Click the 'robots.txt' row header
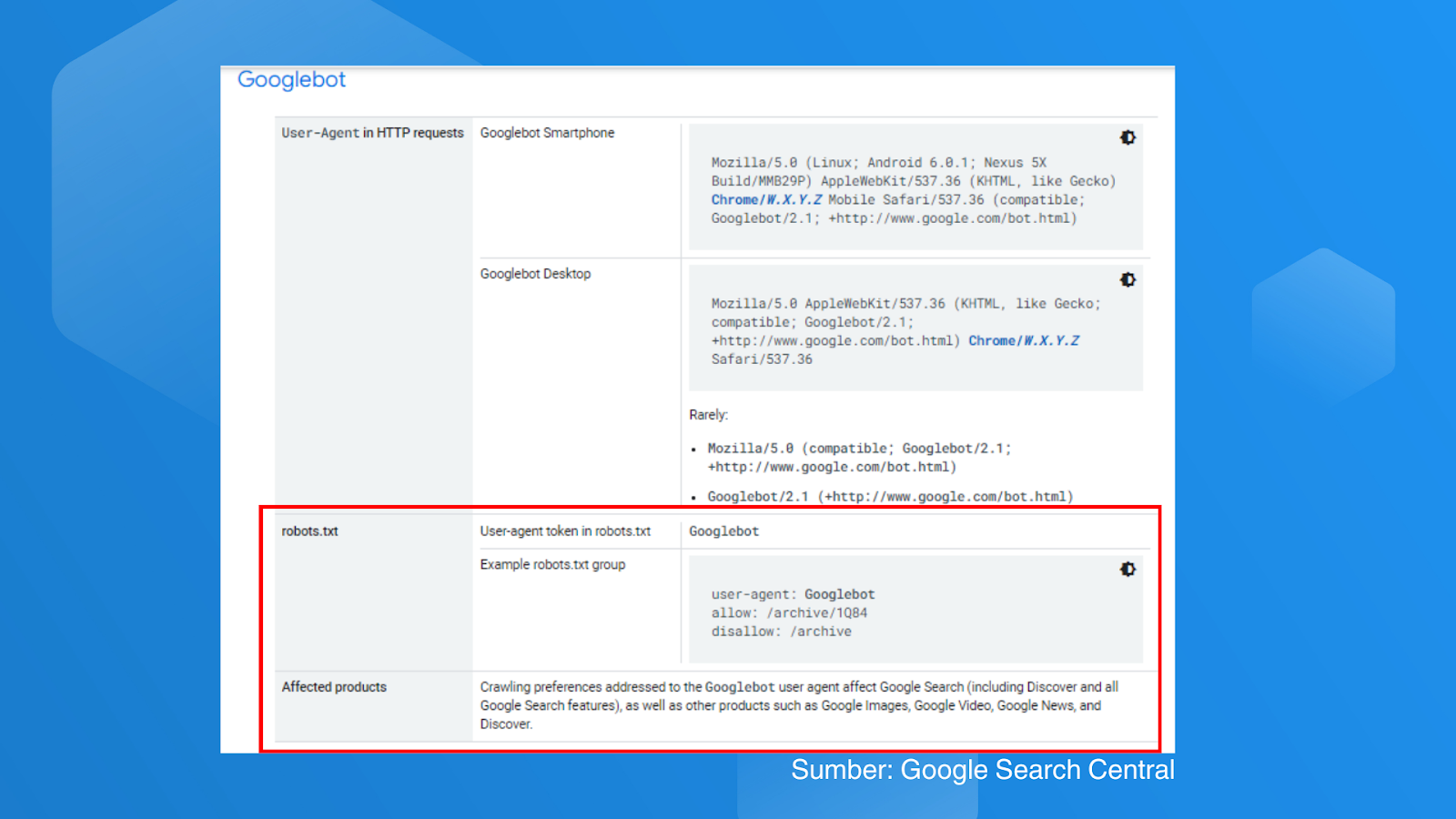Viewport: 1456px width, 819px height. [309, 531]
